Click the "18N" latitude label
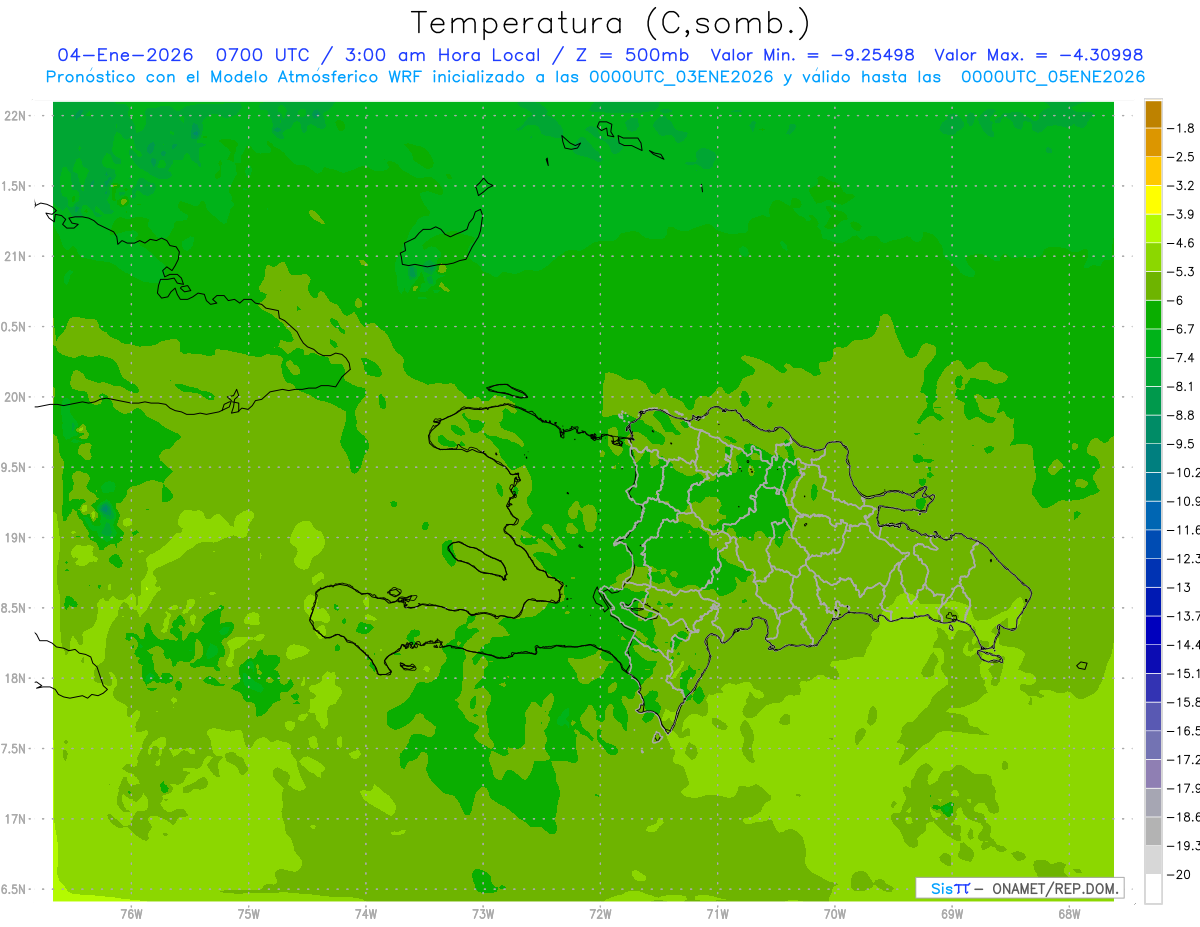This screenshot has width=1200, height=927. [x=15, y=678]
